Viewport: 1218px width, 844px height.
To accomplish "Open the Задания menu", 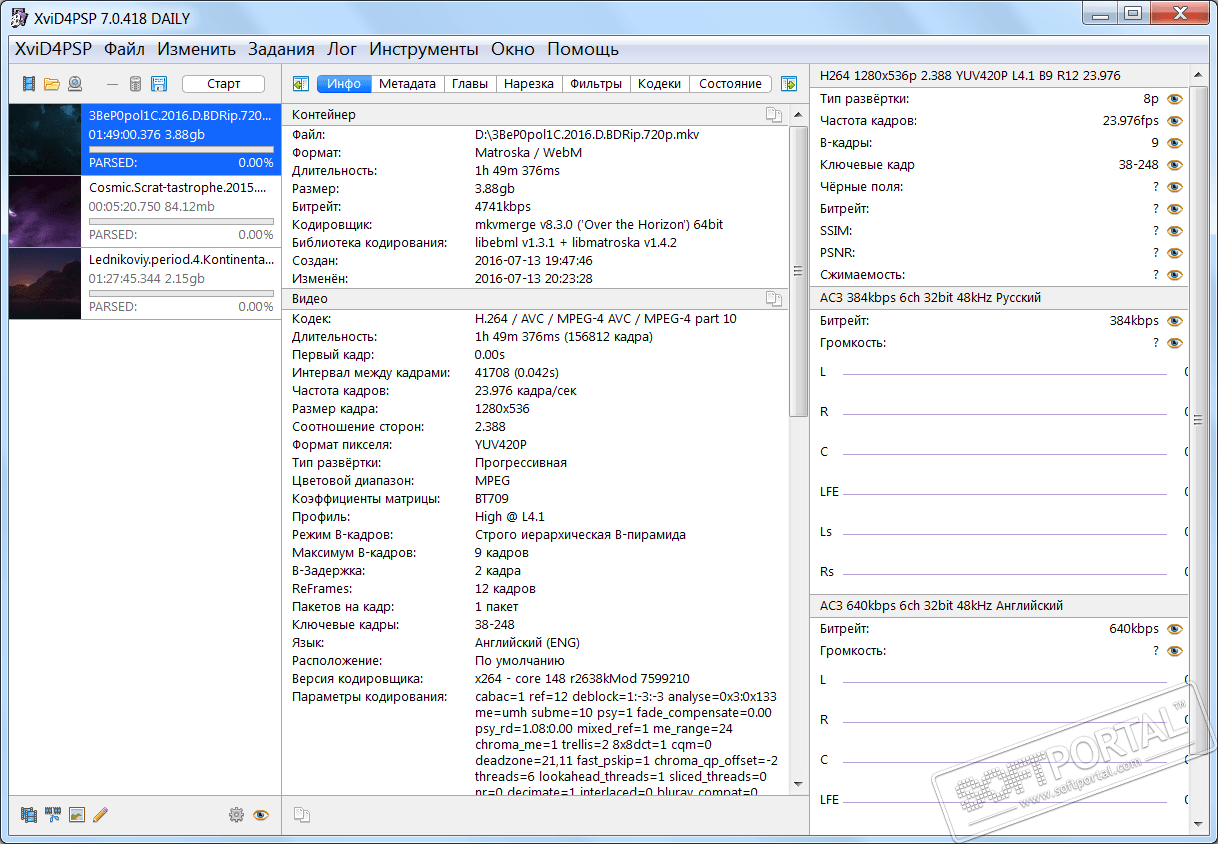I will tap(281, 49).
